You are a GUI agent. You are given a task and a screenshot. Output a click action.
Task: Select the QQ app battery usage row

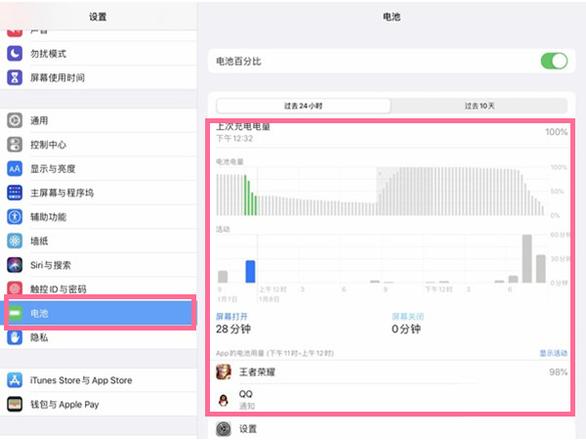coord(391,399)
